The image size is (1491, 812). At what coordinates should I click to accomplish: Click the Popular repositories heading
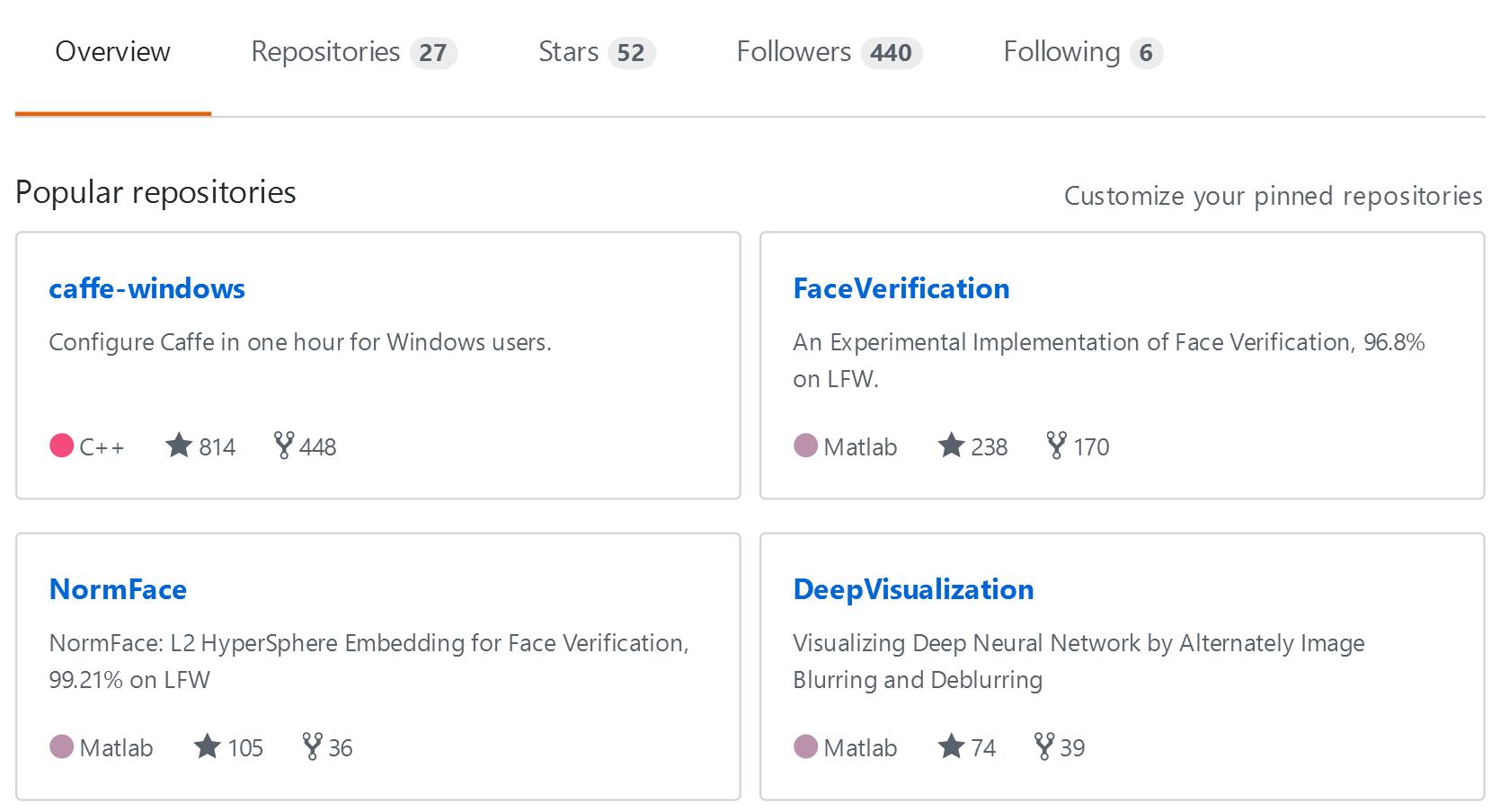point(155,193)
